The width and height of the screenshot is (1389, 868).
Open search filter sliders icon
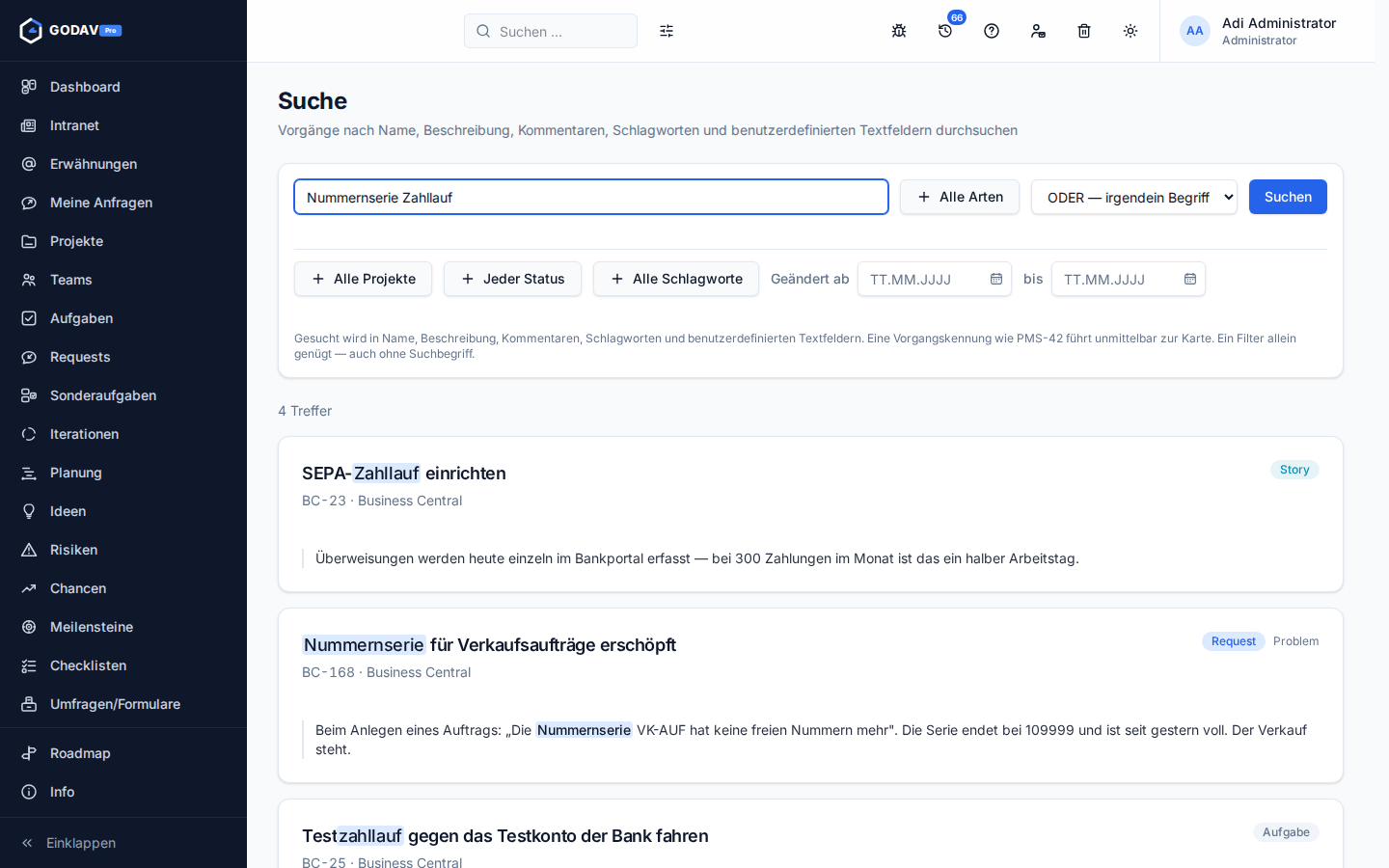[x=667, y=31]
